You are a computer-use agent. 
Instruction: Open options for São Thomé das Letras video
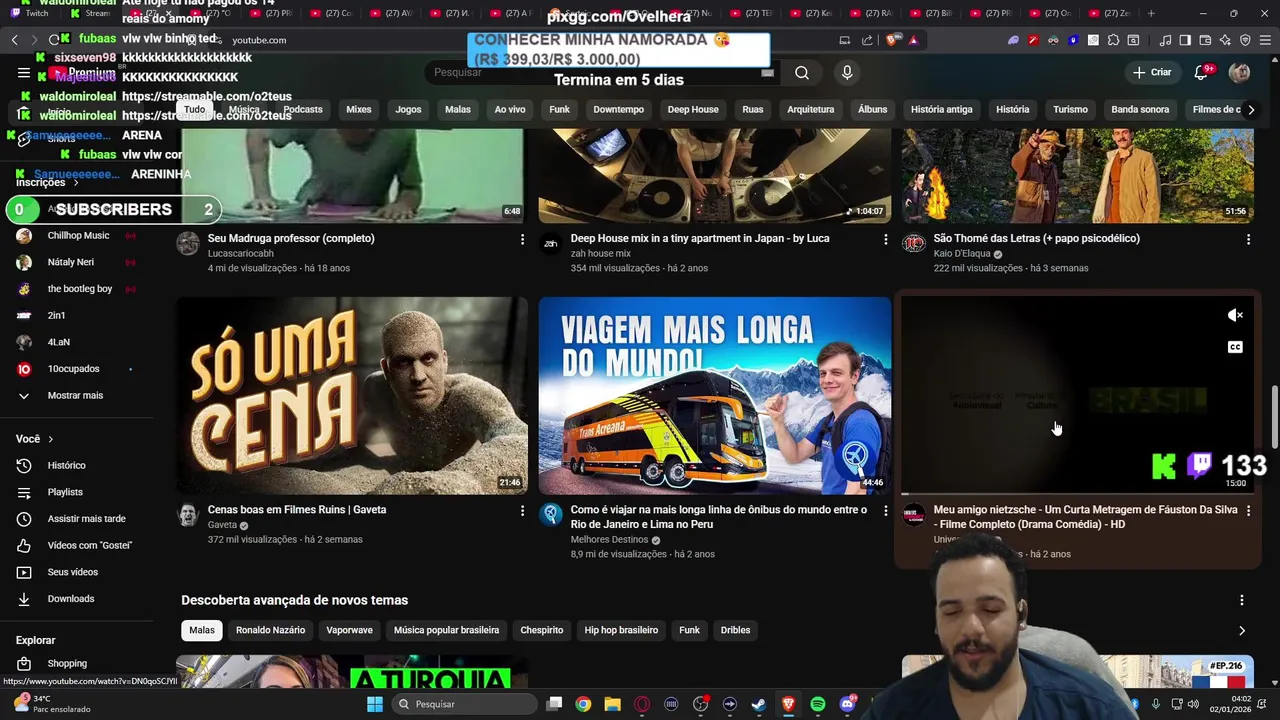pos(1248,239)
